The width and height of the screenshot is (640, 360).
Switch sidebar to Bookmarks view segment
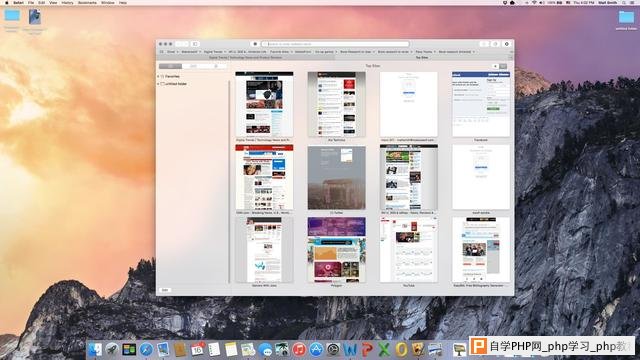(x=170, y=66)
